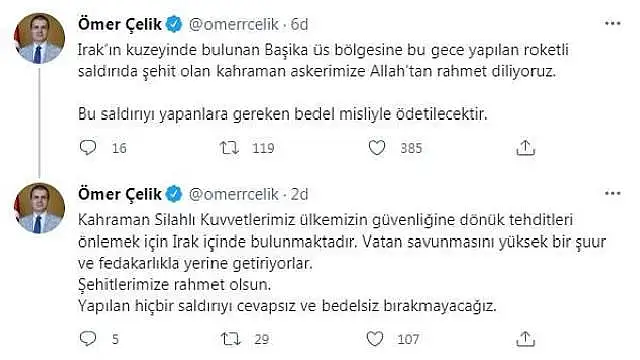Like the second tweet with 107 likes
The width and height of the screenshot is (640, 360).
tap(375, 338)
